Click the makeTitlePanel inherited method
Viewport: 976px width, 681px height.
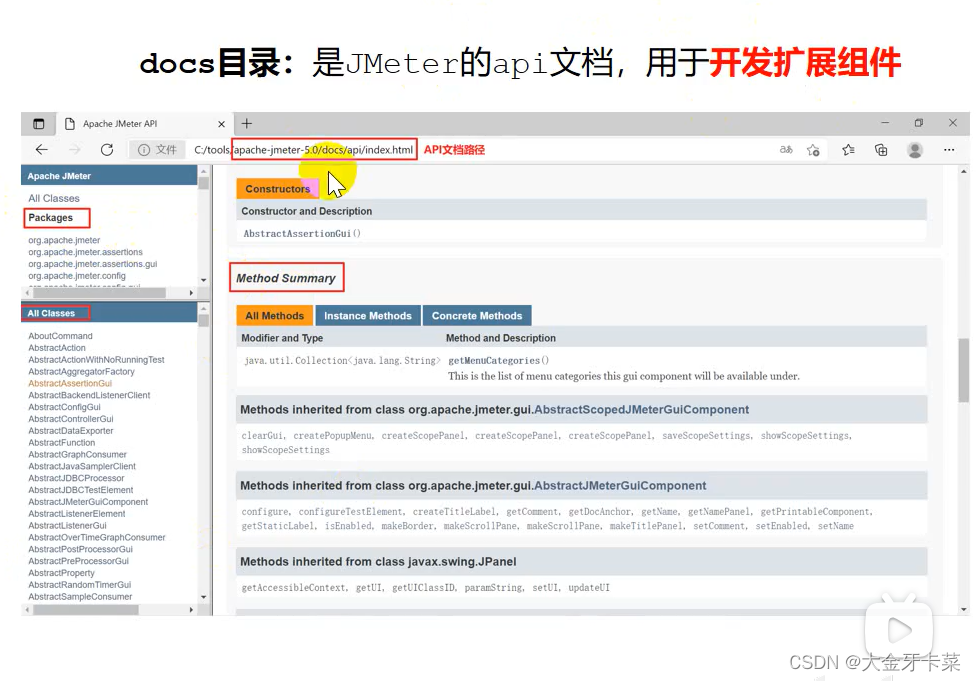(645, 526)
